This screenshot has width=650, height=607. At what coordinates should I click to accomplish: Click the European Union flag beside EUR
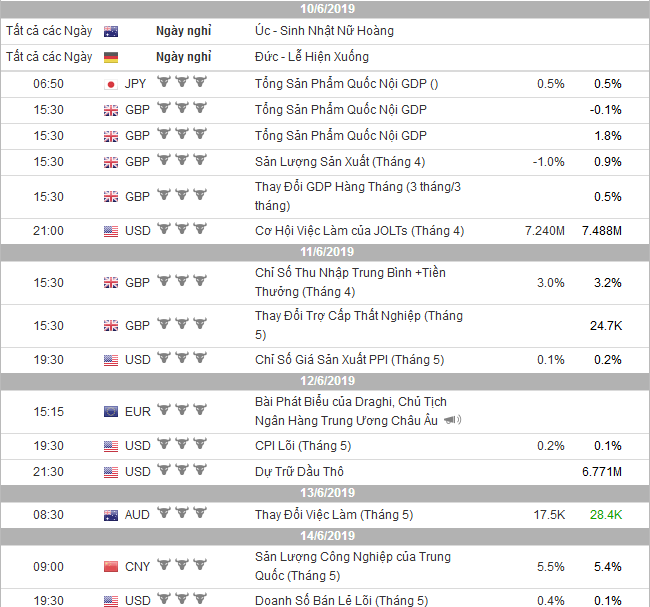(110, 411)
